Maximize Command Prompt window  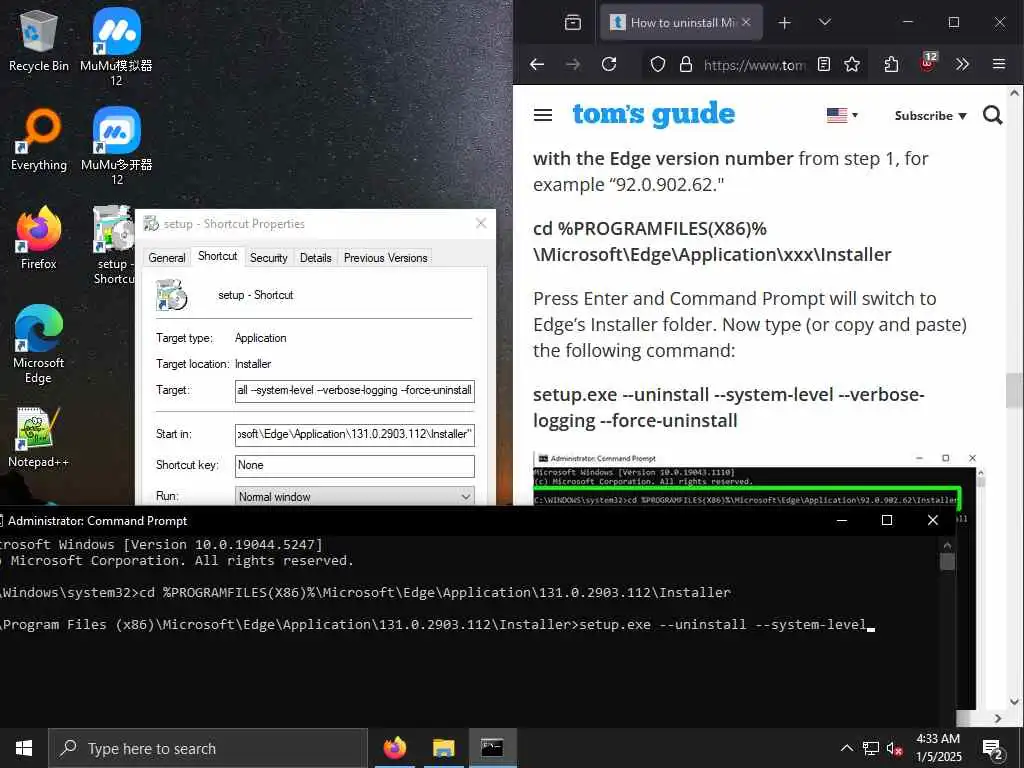(887, 520)
